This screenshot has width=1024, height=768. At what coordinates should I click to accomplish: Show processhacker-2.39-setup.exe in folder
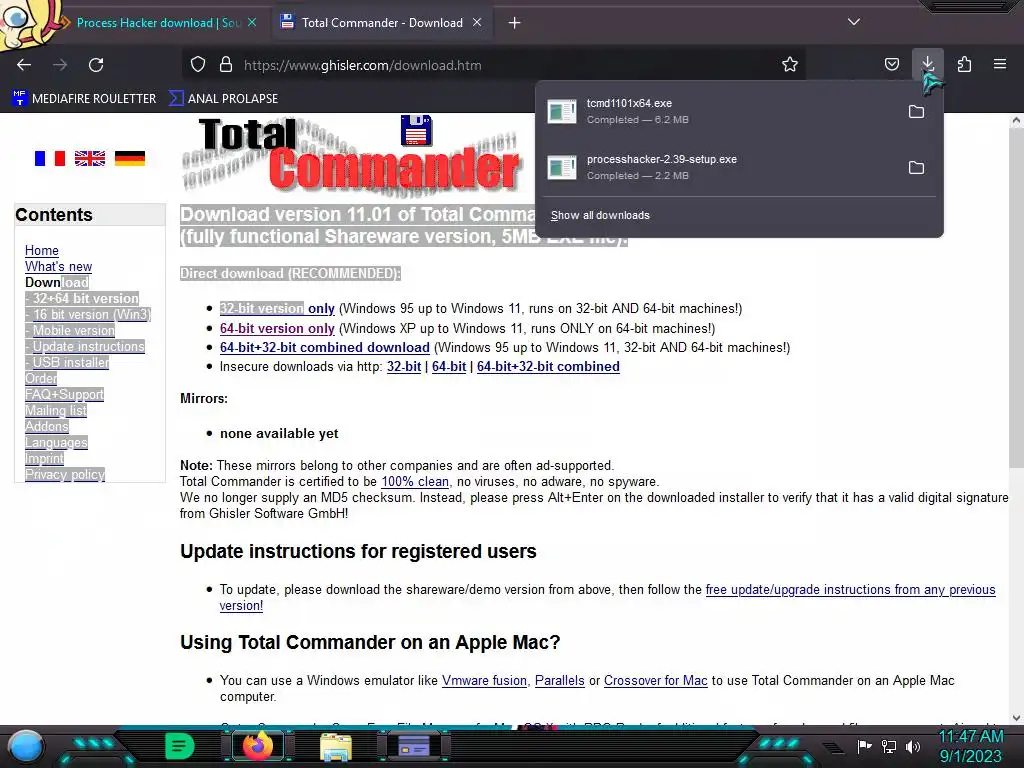[916, 168]
